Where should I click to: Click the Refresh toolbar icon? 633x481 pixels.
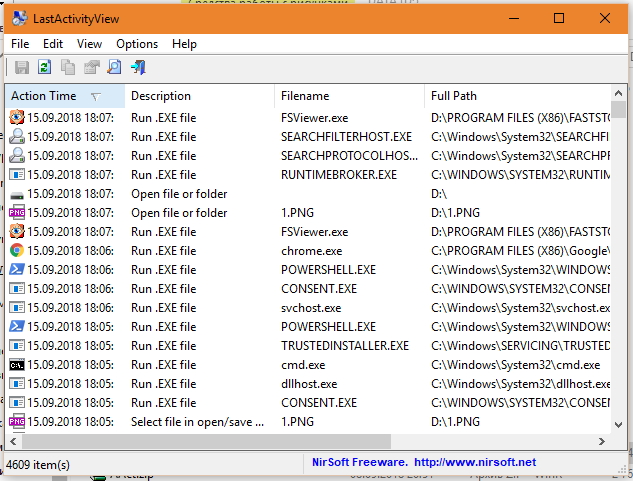44,67
